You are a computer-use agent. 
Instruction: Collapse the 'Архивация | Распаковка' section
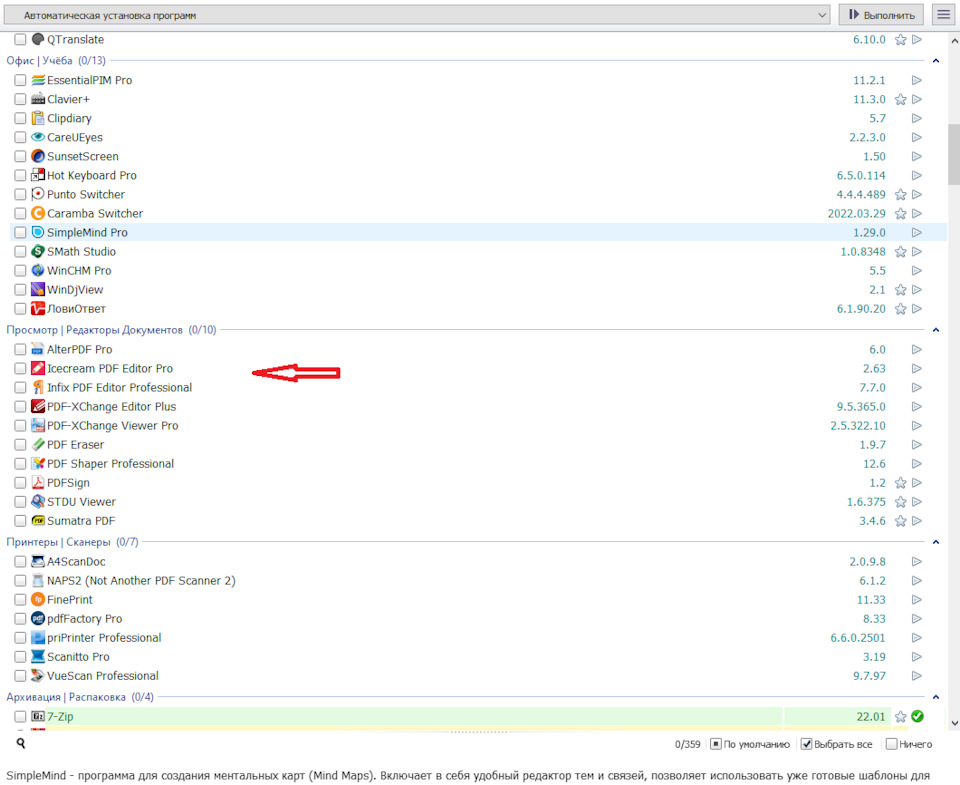point(936,697)
